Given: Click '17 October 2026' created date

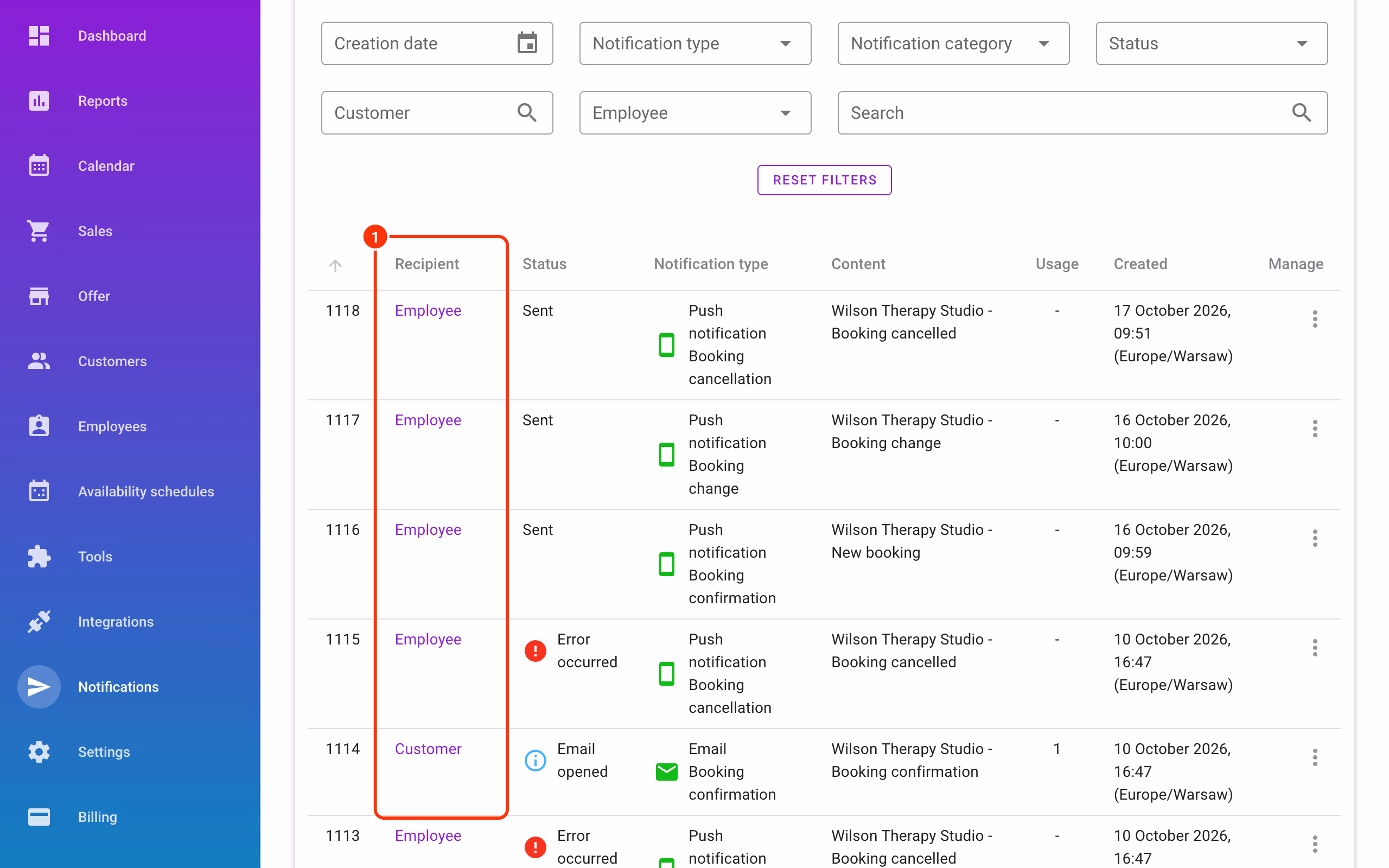Looking at the screenshot, I should pyautogui.click(x=1172, y=310).
